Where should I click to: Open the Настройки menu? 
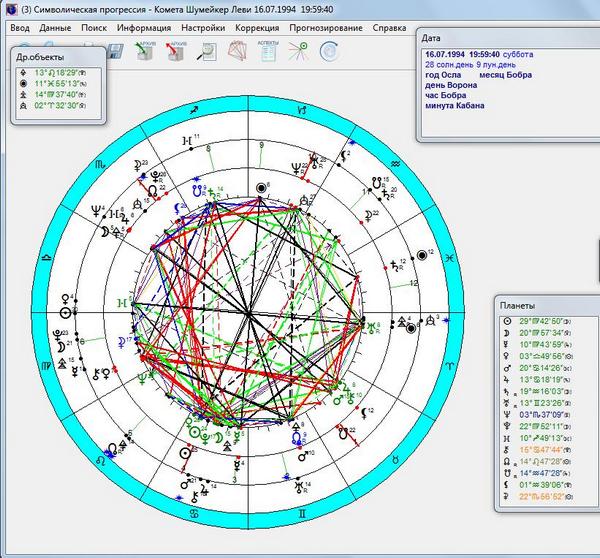tap(203, 28)
